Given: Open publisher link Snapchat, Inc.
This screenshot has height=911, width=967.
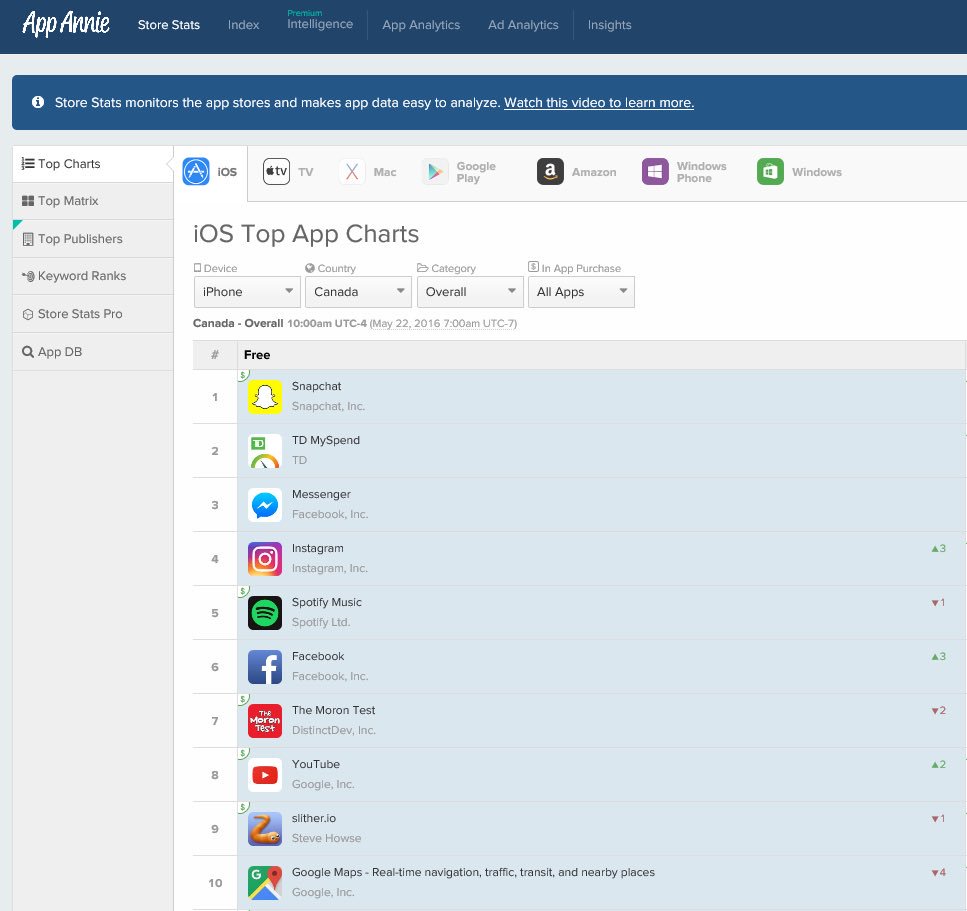Looking at the screenshot, I should tap(328, 406).
